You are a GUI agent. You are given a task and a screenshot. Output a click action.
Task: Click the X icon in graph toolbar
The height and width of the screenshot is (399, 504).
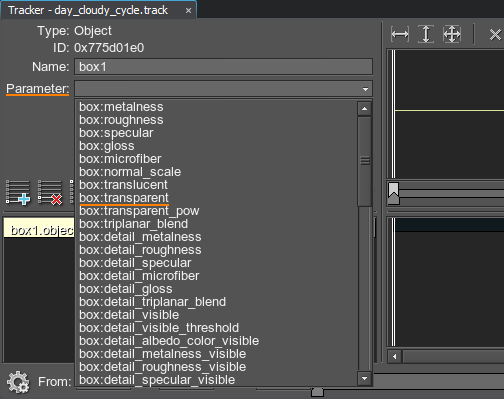click(495, 34)
